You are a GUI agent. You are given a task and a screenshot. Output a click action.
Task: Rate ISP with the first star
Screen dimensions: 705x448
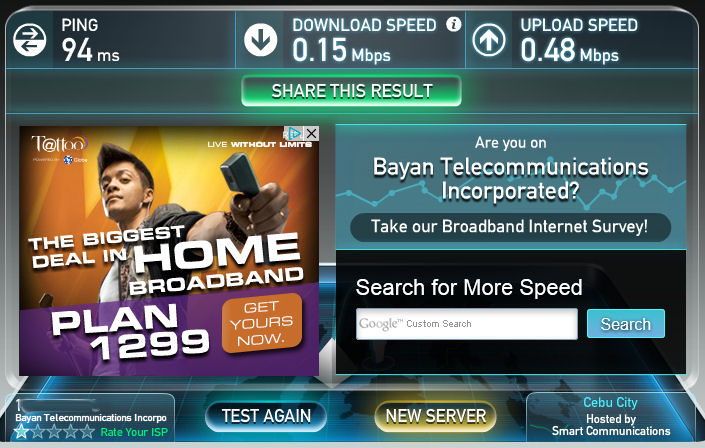click(x=21, y=432)
